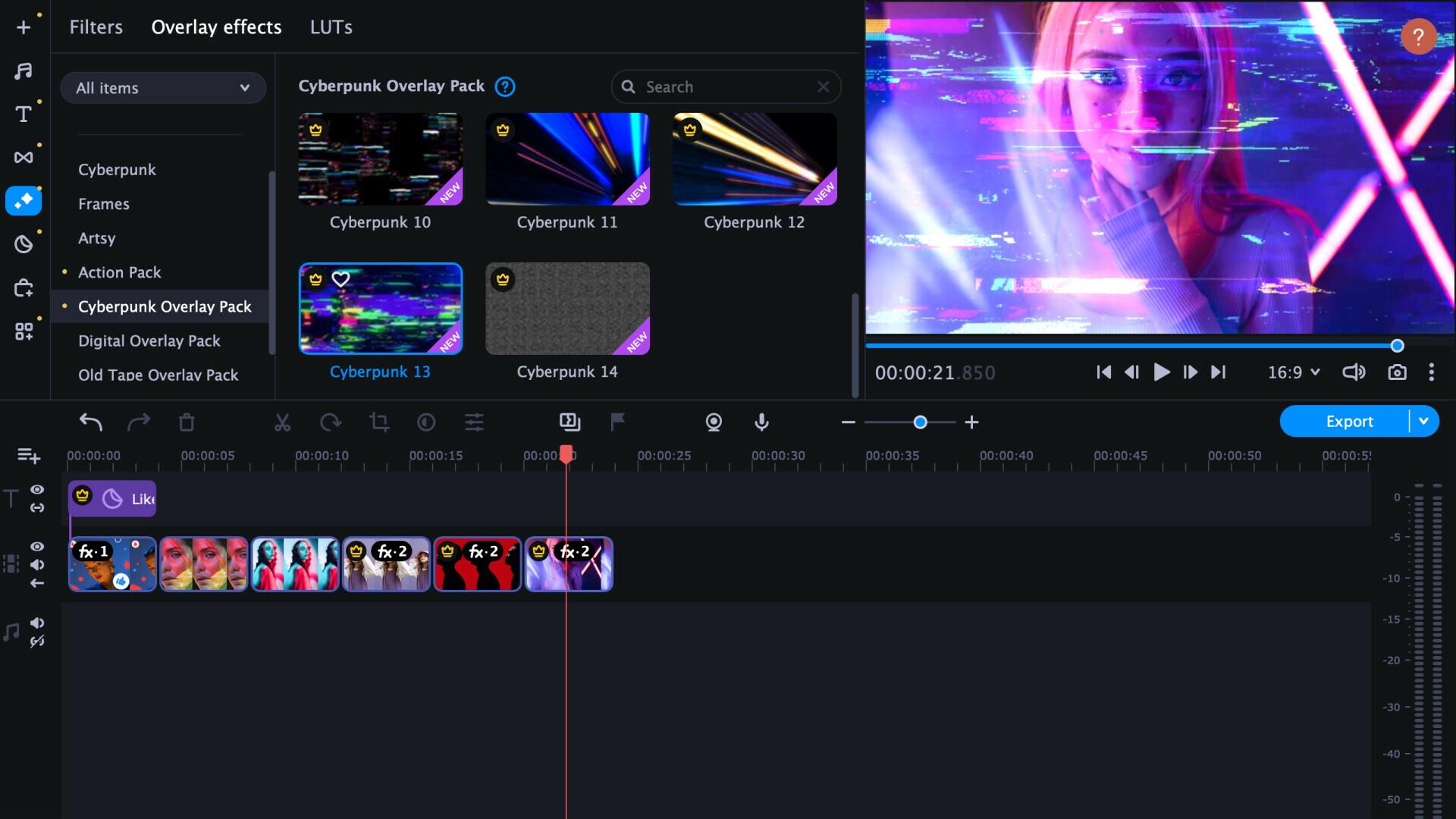Open the Transitions panel in the sidebar
Screen dimensions: 1456x819
pos(24,157)
